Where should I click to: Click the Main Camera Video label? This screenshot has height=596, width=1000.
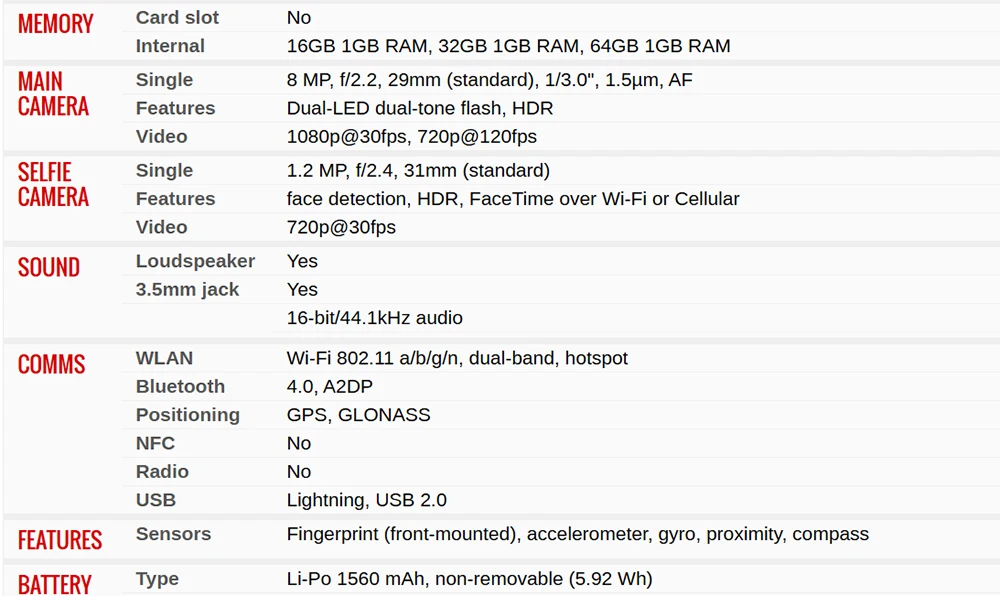click(x=161, y=136)
